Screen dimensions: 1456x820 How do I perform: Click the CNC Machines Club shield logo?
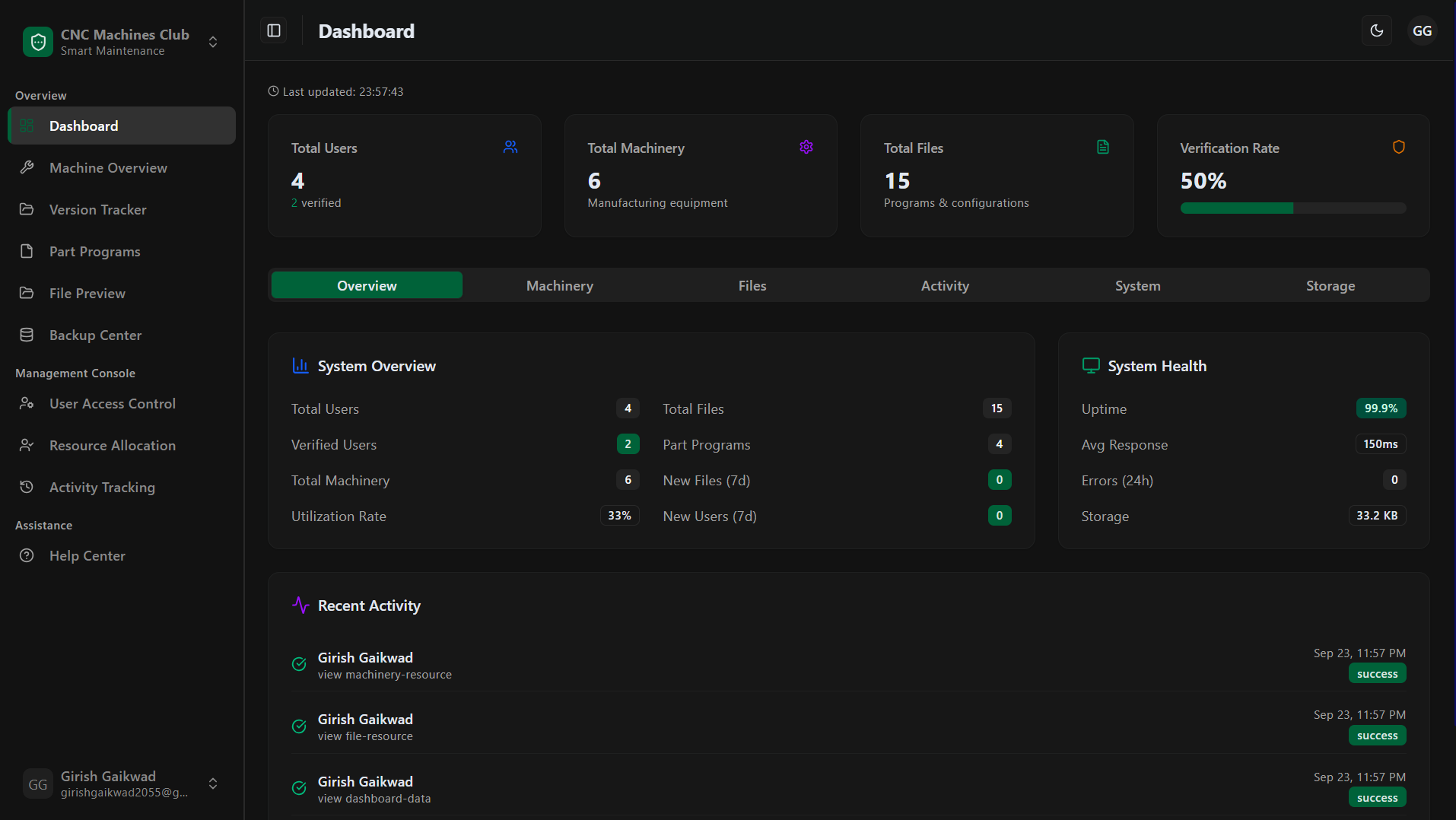tap(38, 42)
